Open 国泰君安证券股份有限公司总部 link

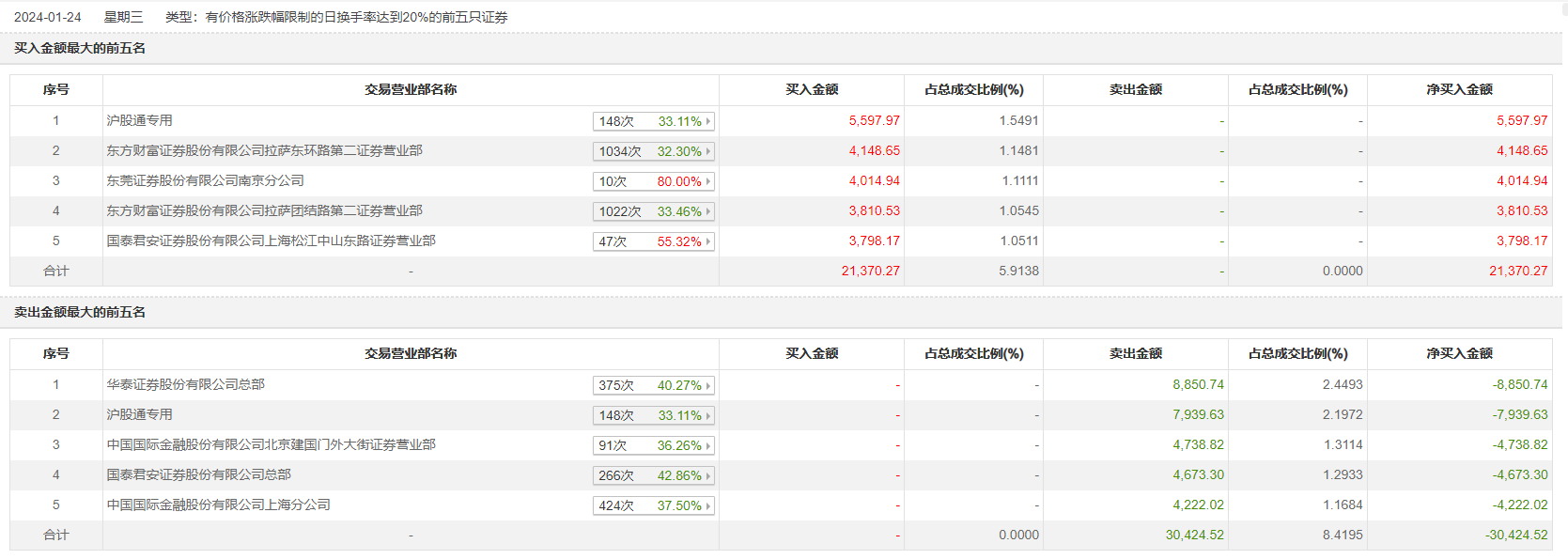coord(198,474)
